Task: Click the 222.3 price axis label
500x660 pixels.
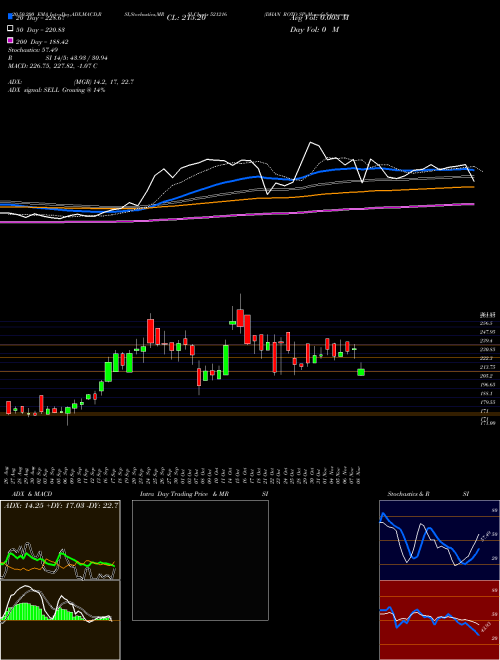Action: 487,358
